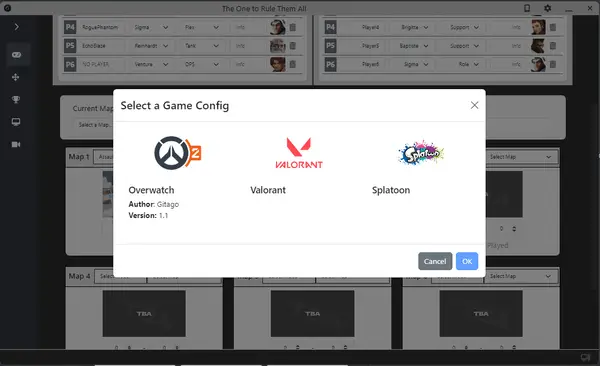The width and height of the screenshot is (600, 366).
Task: Confirm selection with the OK button
Action: 467,261
